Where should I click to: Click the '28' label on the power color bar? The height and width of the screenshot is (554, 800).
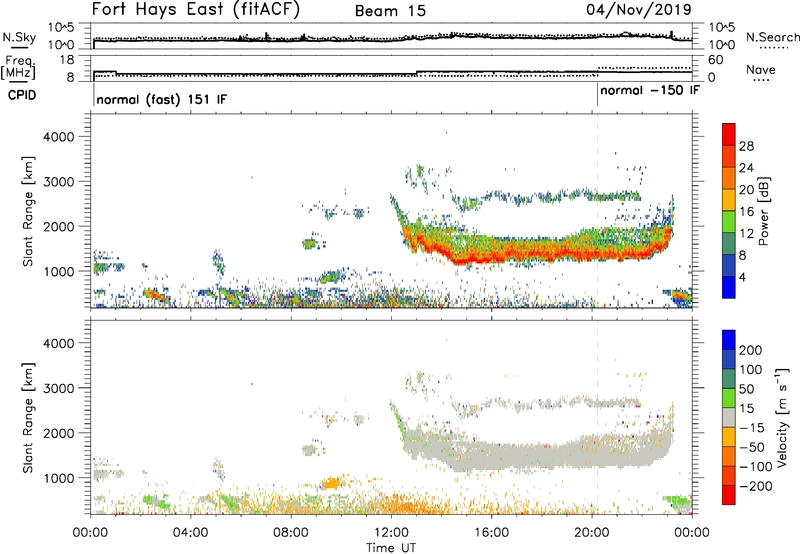click(x=746, y=146)
